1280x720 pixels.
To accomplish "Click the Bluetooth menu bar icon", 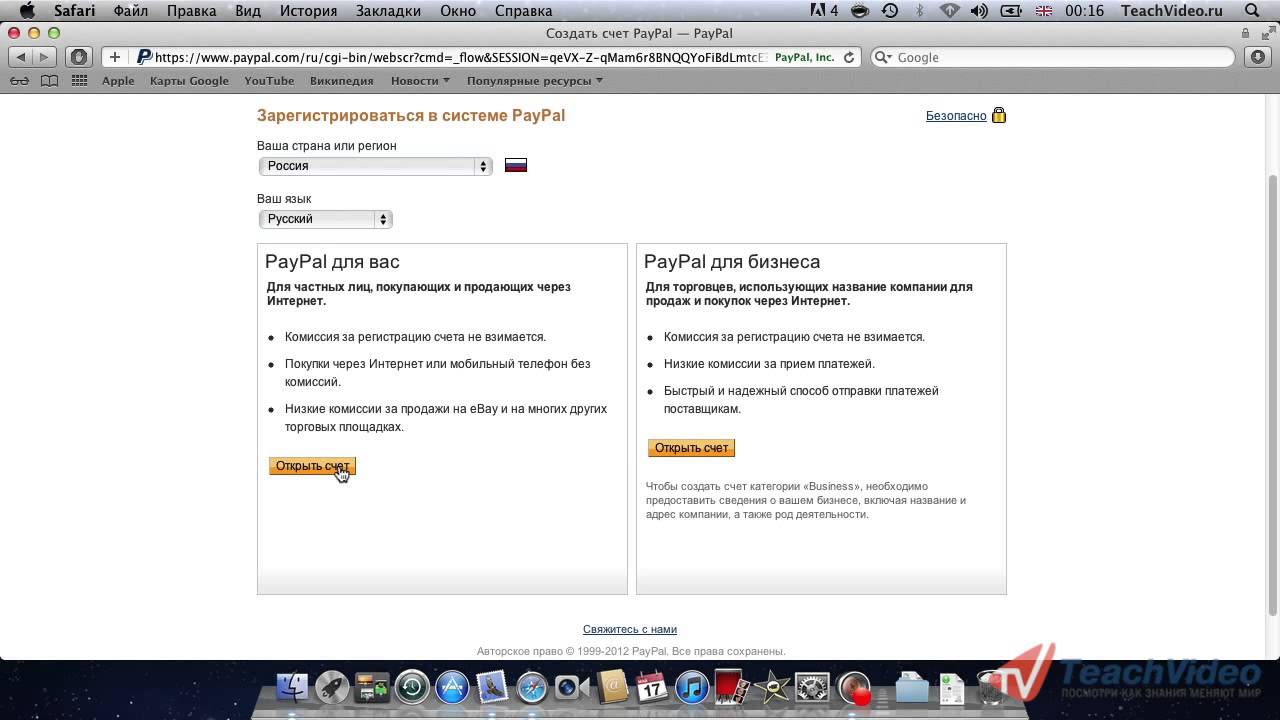I will click(920, 11).
